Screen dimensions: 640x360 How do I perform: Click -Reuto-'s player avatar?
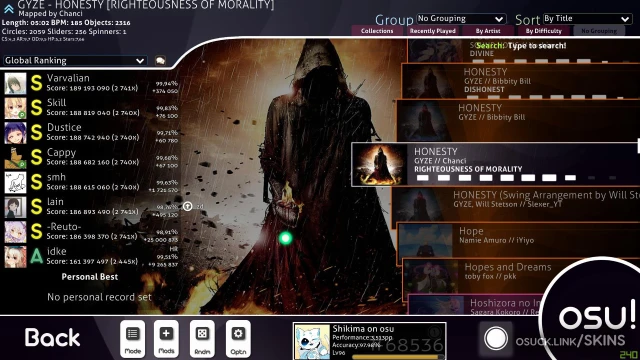tap(16, 232)
